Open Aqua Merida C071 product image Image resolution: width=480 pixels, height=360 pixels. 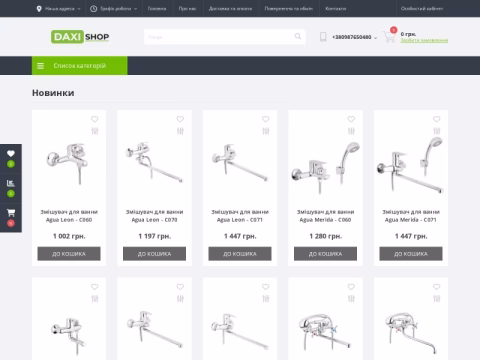(x=411, y=165)
